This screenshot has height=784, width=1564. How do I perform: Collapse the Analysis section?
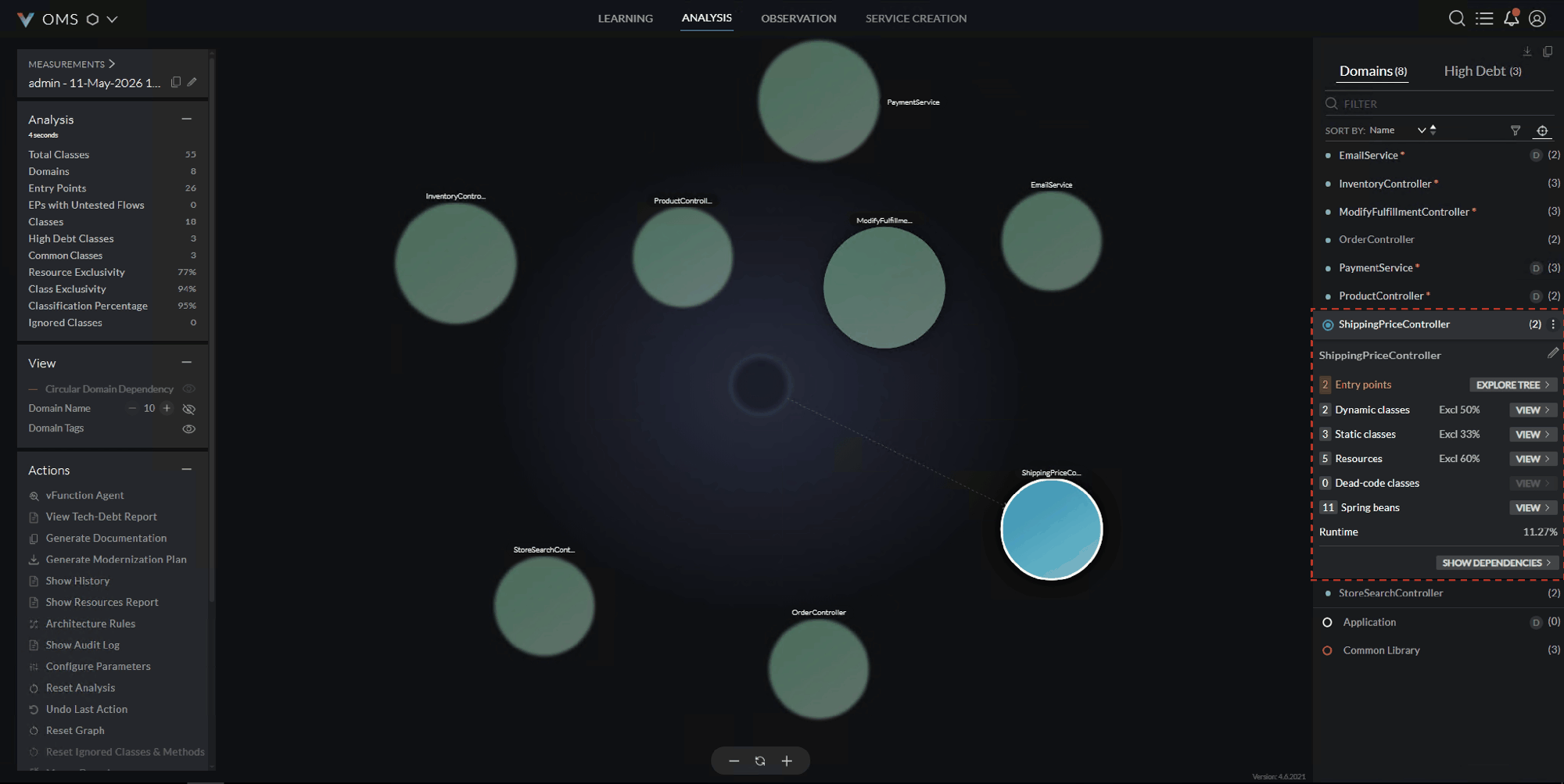click(186, 119)
